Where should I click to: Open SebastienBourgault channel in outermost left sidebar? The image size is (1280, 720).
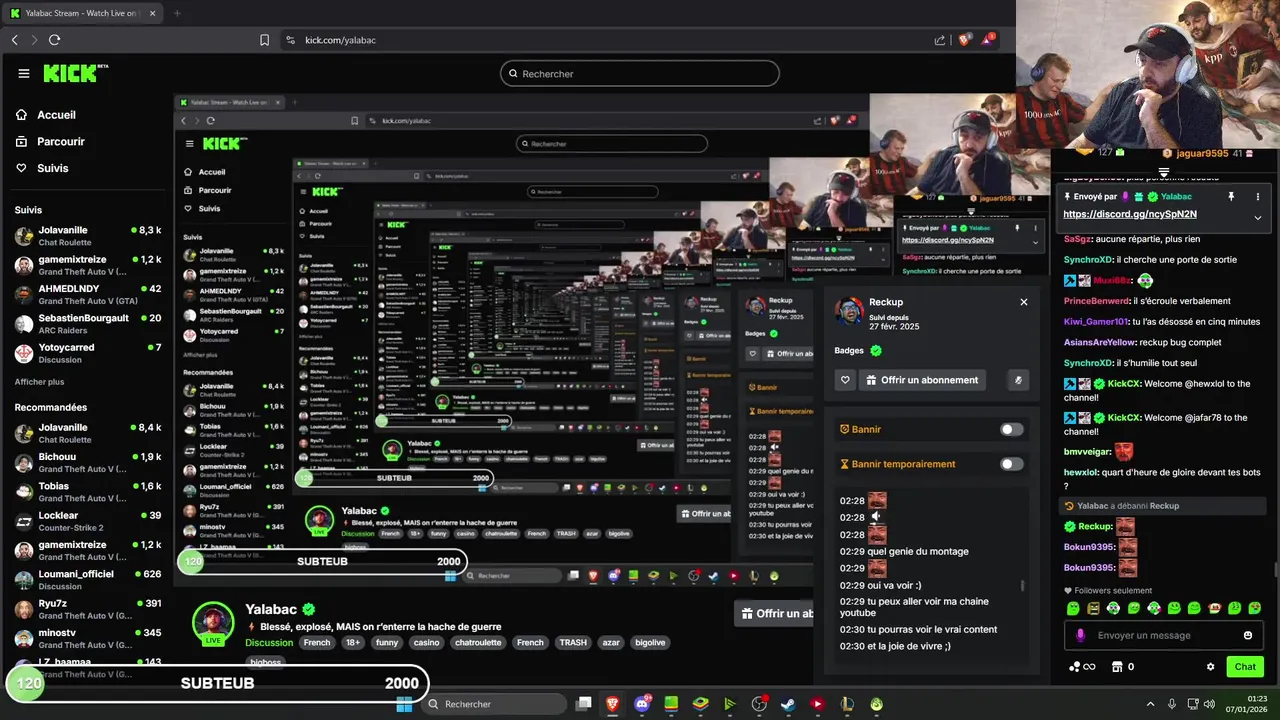[87, 323]
